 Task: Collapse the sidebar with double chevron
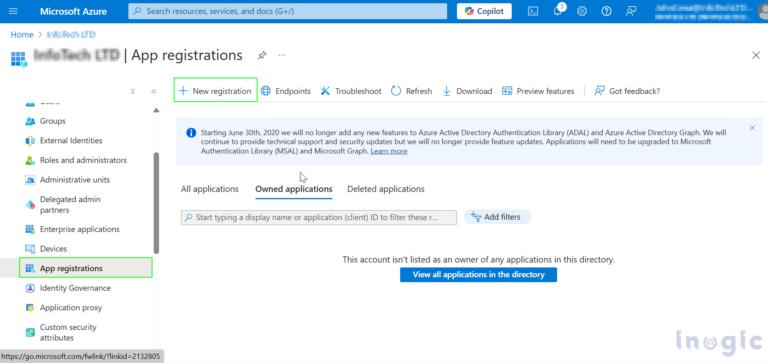pyautogui.click(x=153, y=91)
